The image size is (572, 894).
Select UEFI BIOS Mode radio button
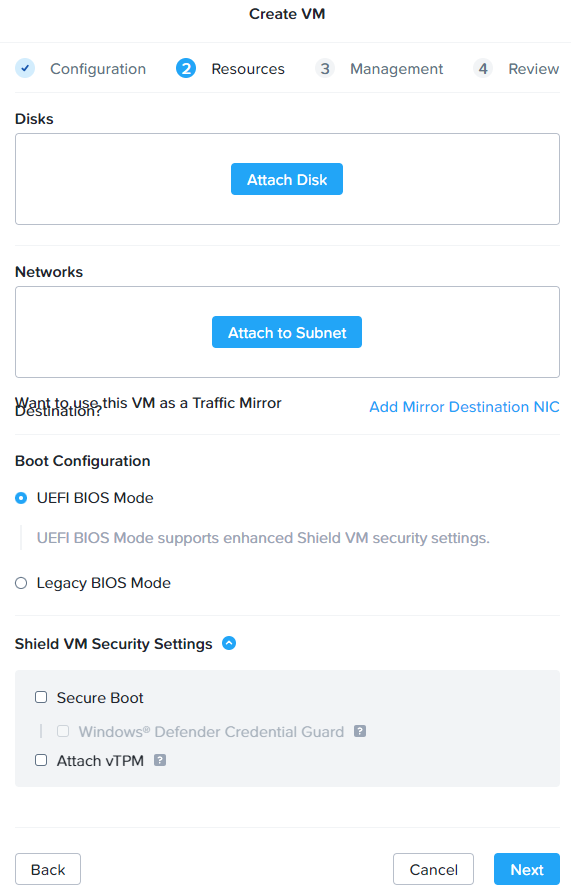pos(21,498)
